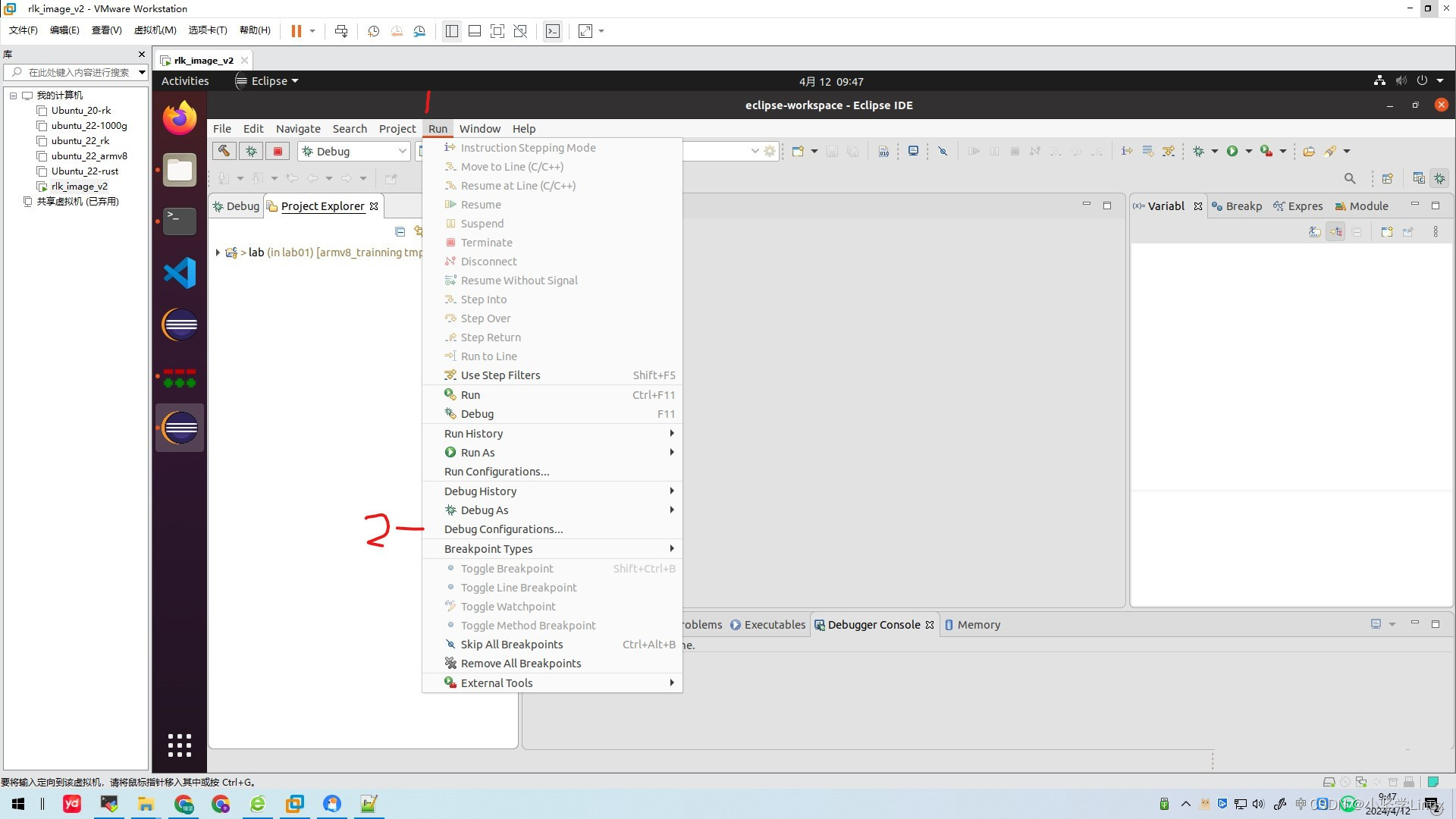This screenshot has height=819, width=1456.
Task: Click the search magnifier icon in Eclipse toolbar
Action: tap(1349, 178)
